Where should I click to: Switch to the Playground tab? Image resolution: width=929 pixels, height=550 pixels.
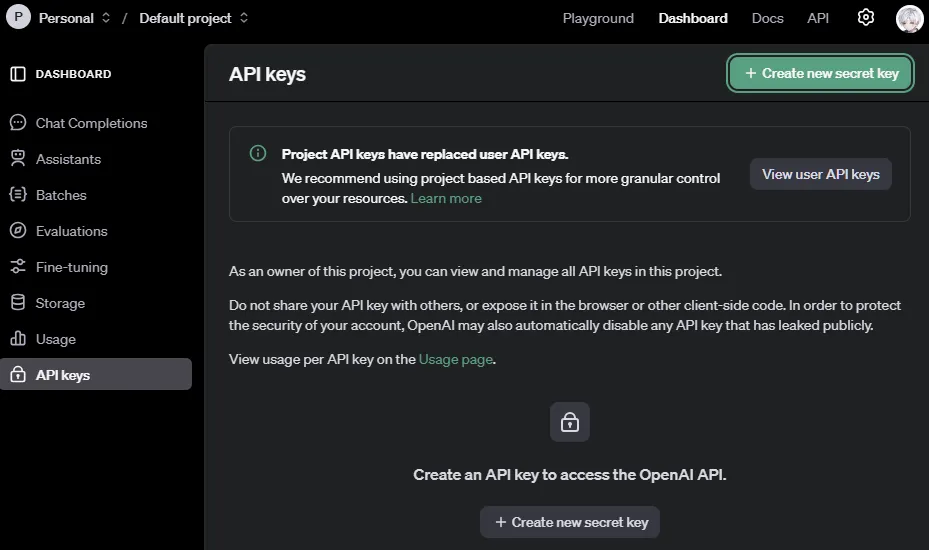click(598, 18)
